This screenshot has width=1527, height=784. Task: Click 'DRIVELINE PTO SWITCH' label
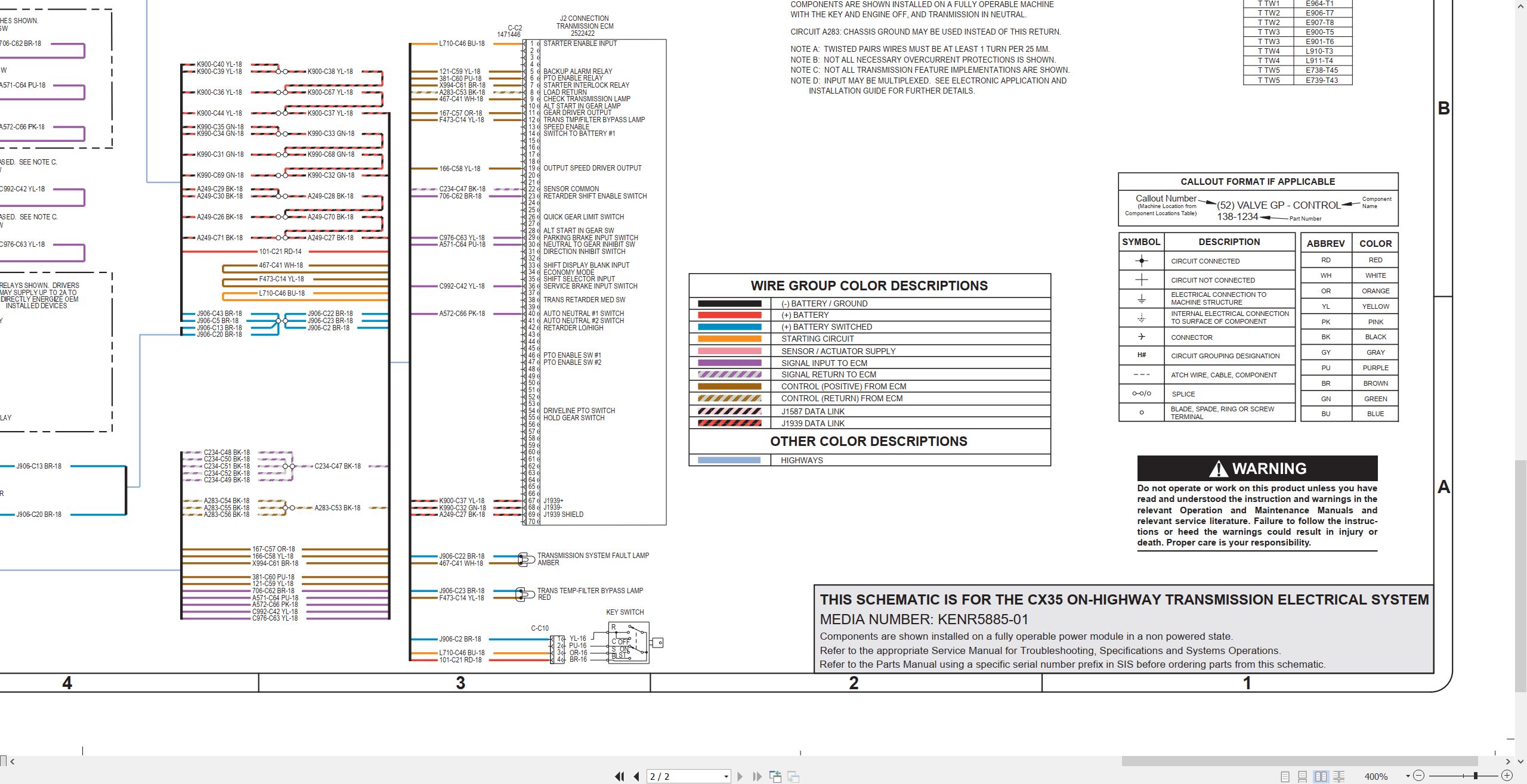point(579,411)
